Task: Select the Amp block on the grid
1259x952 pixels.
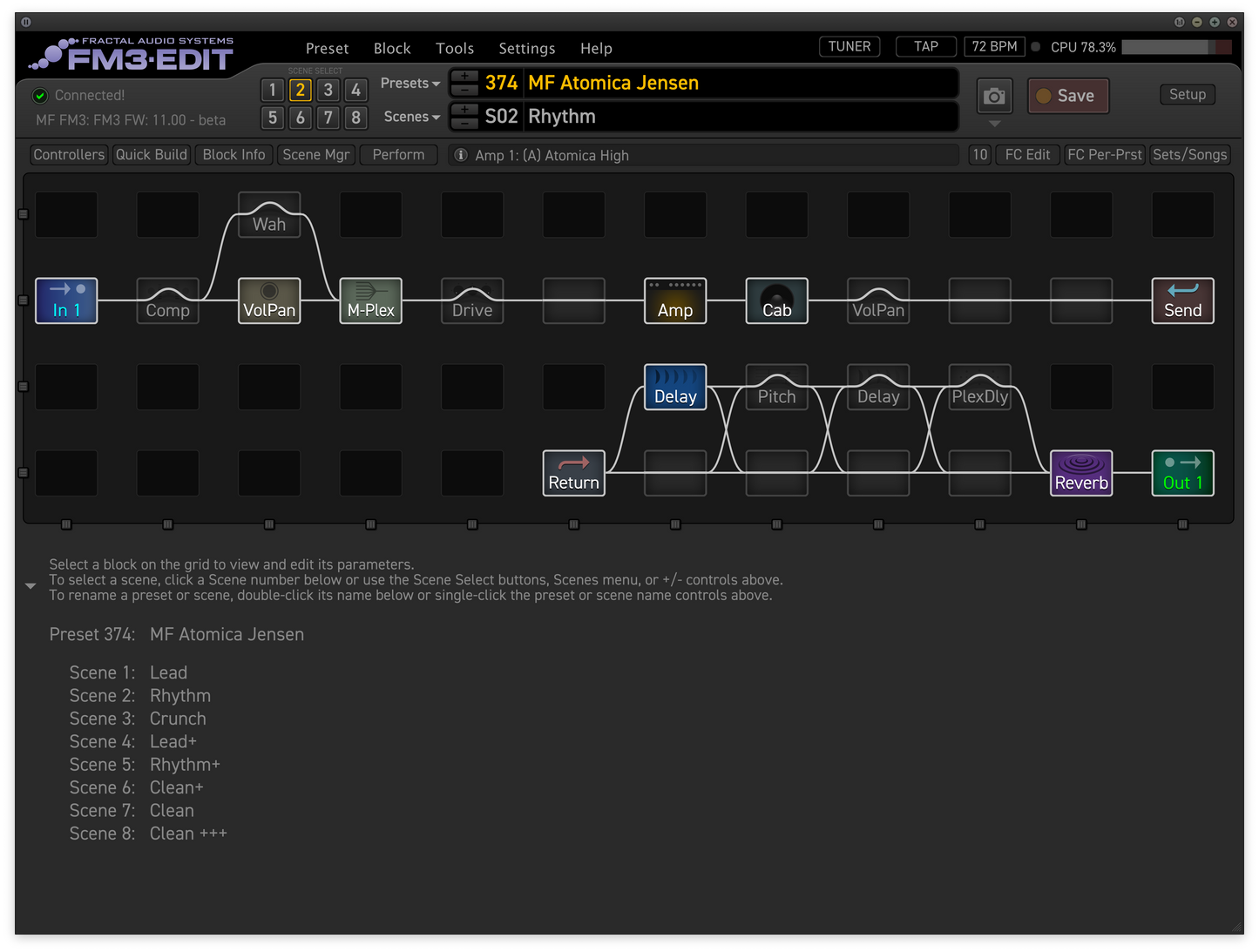Action: (x=675, y=300)
